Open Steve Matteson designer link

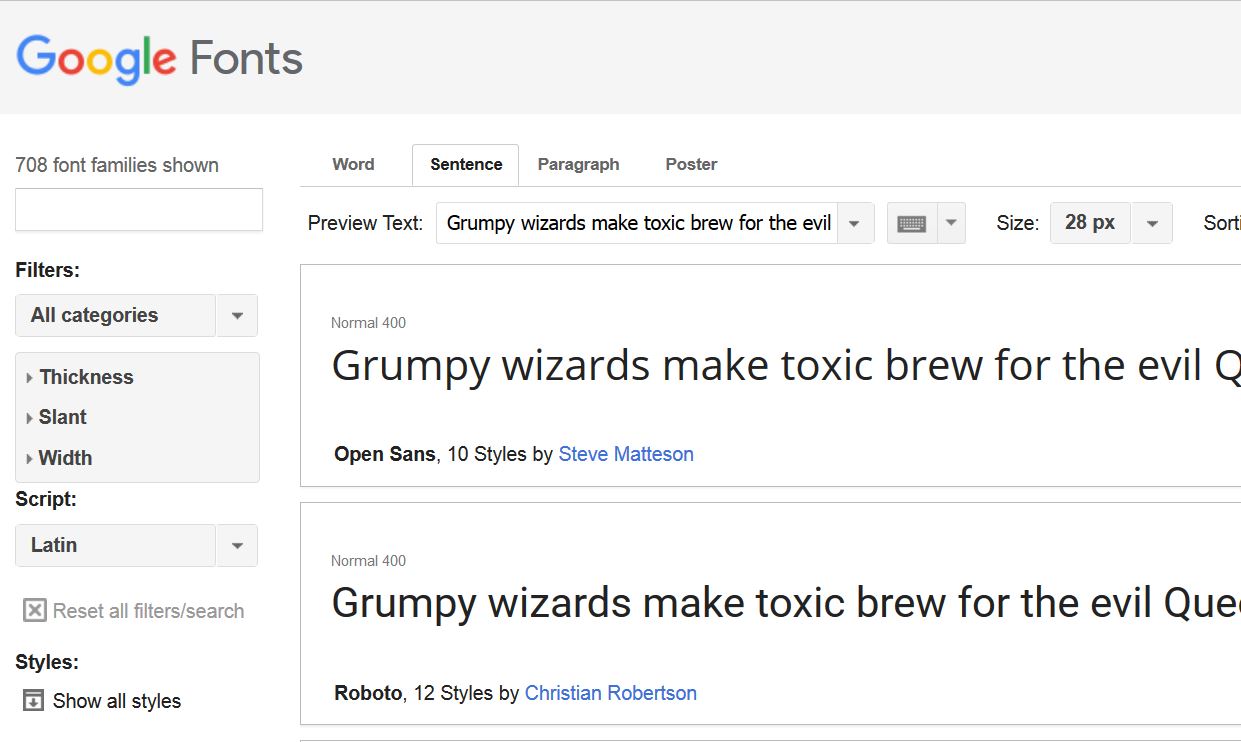click(x=626, y=454)
